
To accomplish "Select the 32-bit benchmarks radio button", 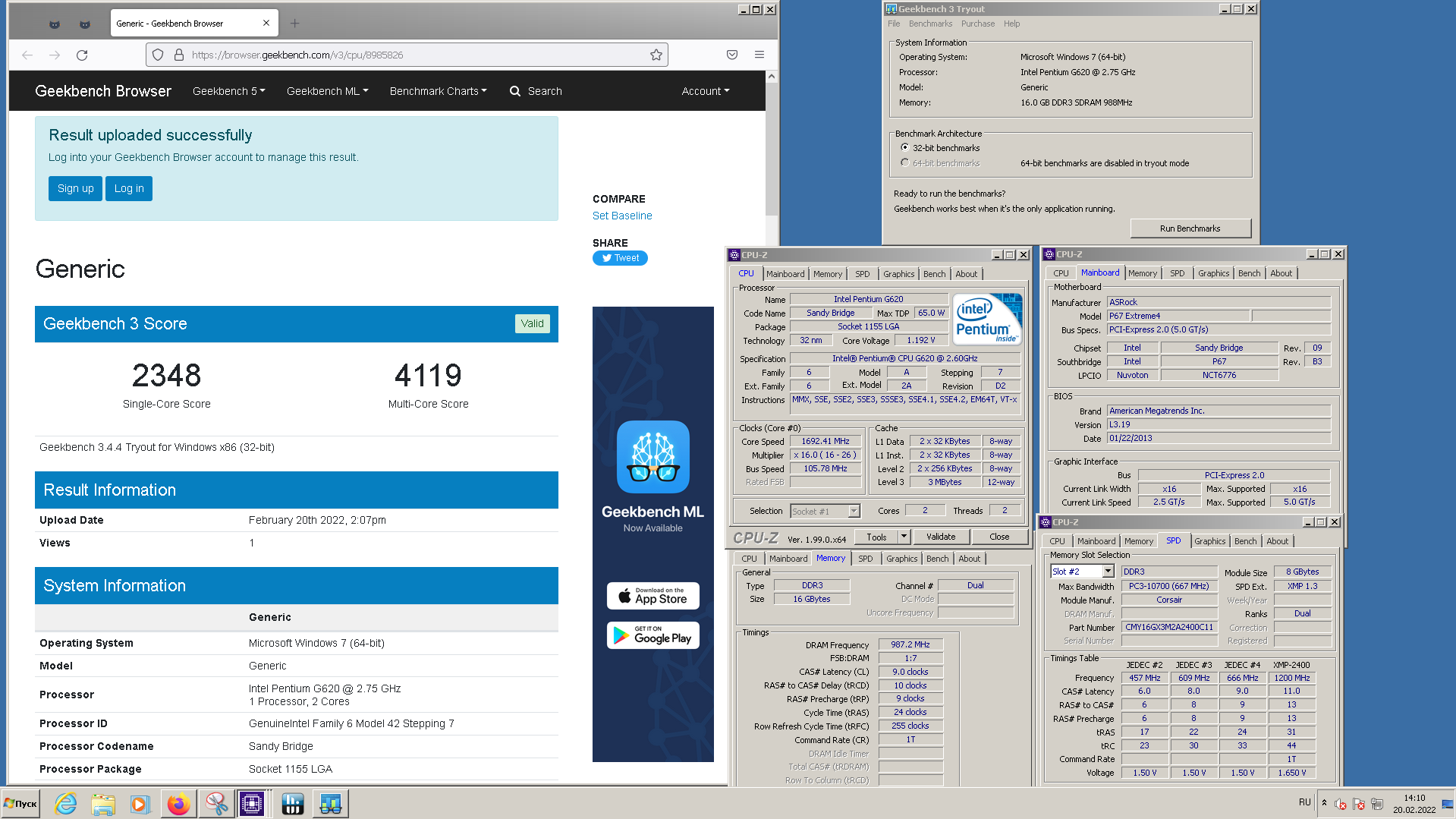I will click(904, 148).
